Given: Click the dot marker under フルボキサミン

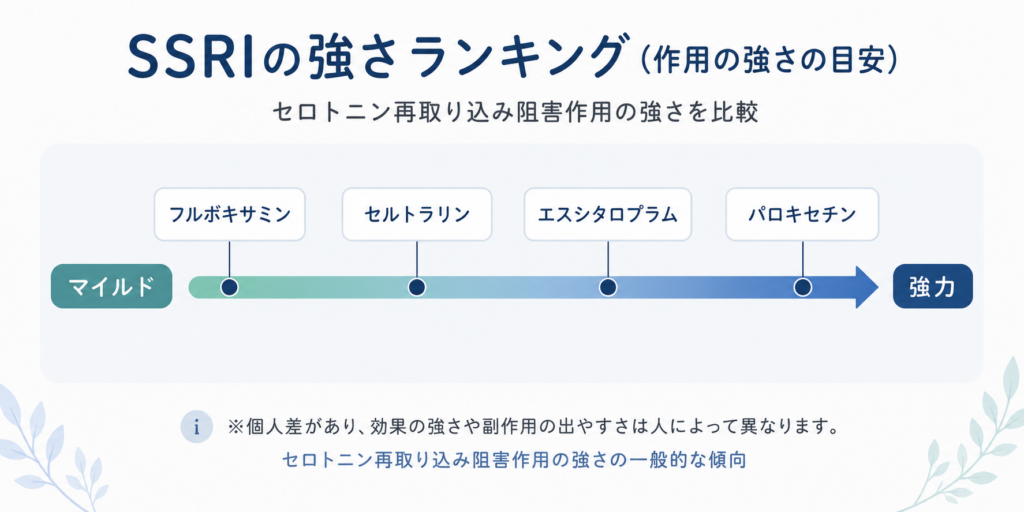Looking at the screenshot, I should 229,287.
